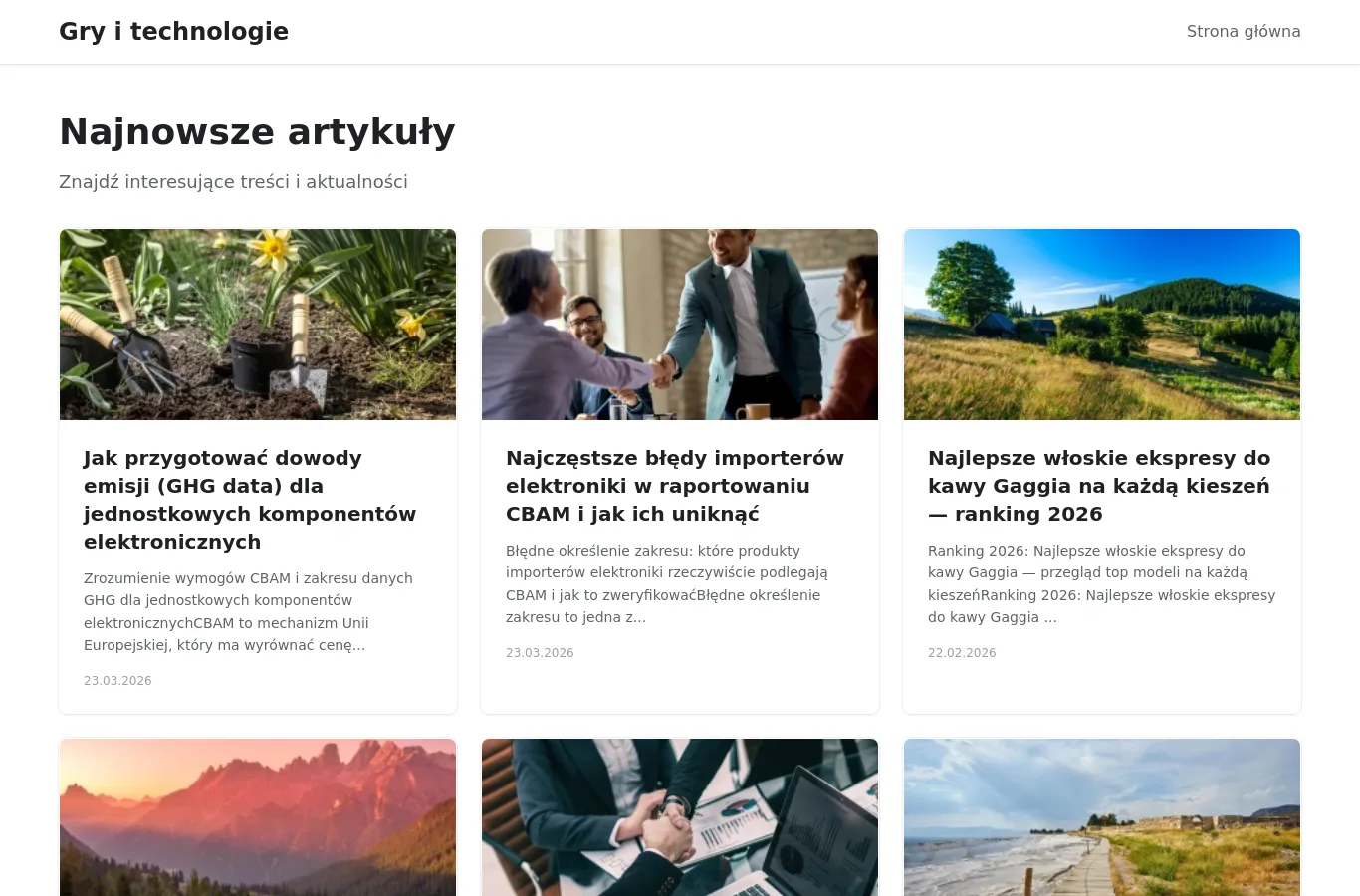
Task: Open the pink sunset mountains thumbnail
Action: point(258,817)
